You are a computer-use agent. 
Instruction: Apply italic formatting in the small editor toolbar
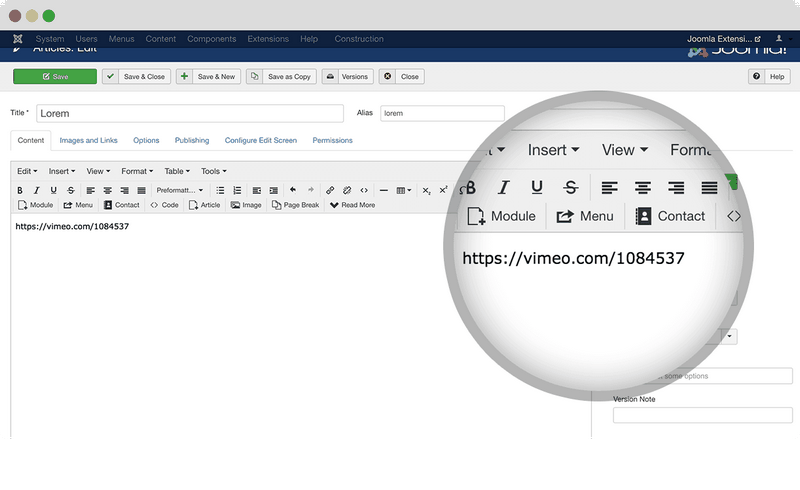click(x=37, y=190)
